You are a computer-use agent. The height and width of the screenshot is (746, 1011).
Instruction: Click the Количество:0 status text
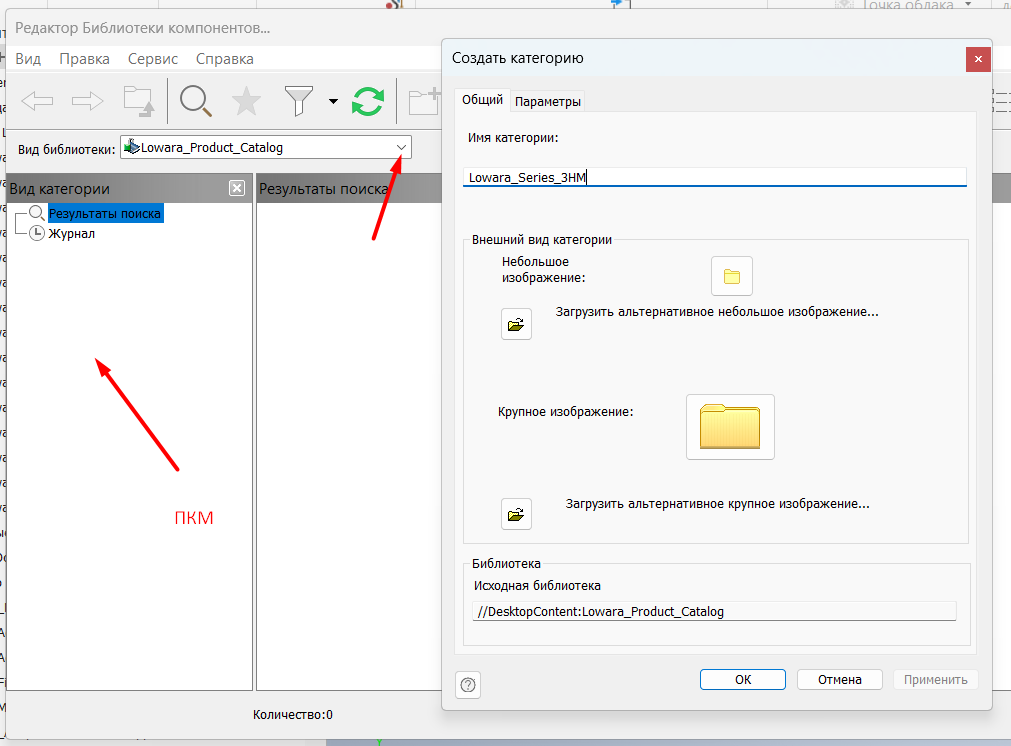[293, 714]
